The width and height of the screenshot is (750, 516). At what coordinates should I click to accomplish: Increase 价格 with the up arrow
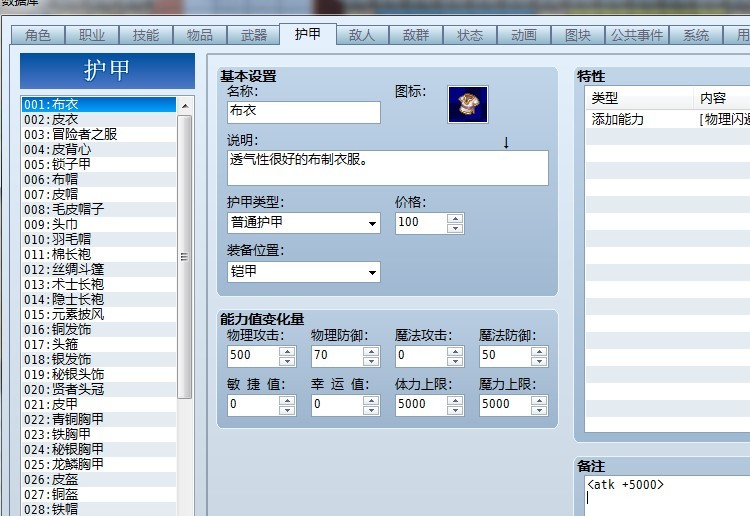[x=455, y=219]
